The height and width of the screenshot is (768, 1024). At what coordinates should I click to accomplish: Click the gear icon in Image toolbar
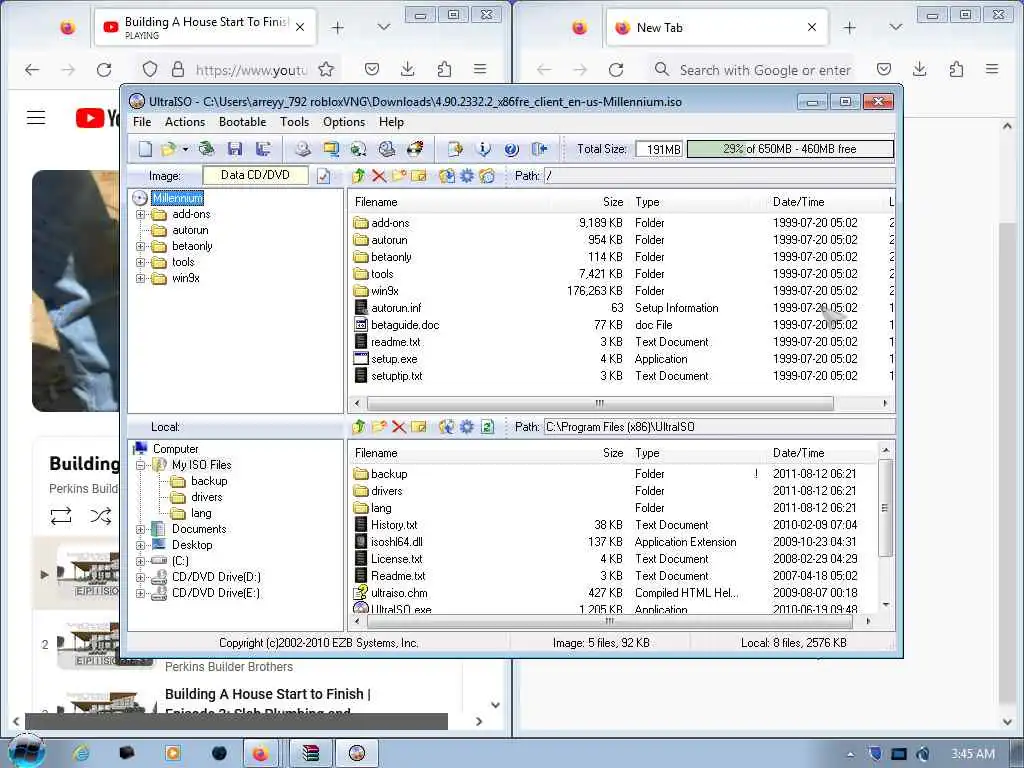coord(467,176)
